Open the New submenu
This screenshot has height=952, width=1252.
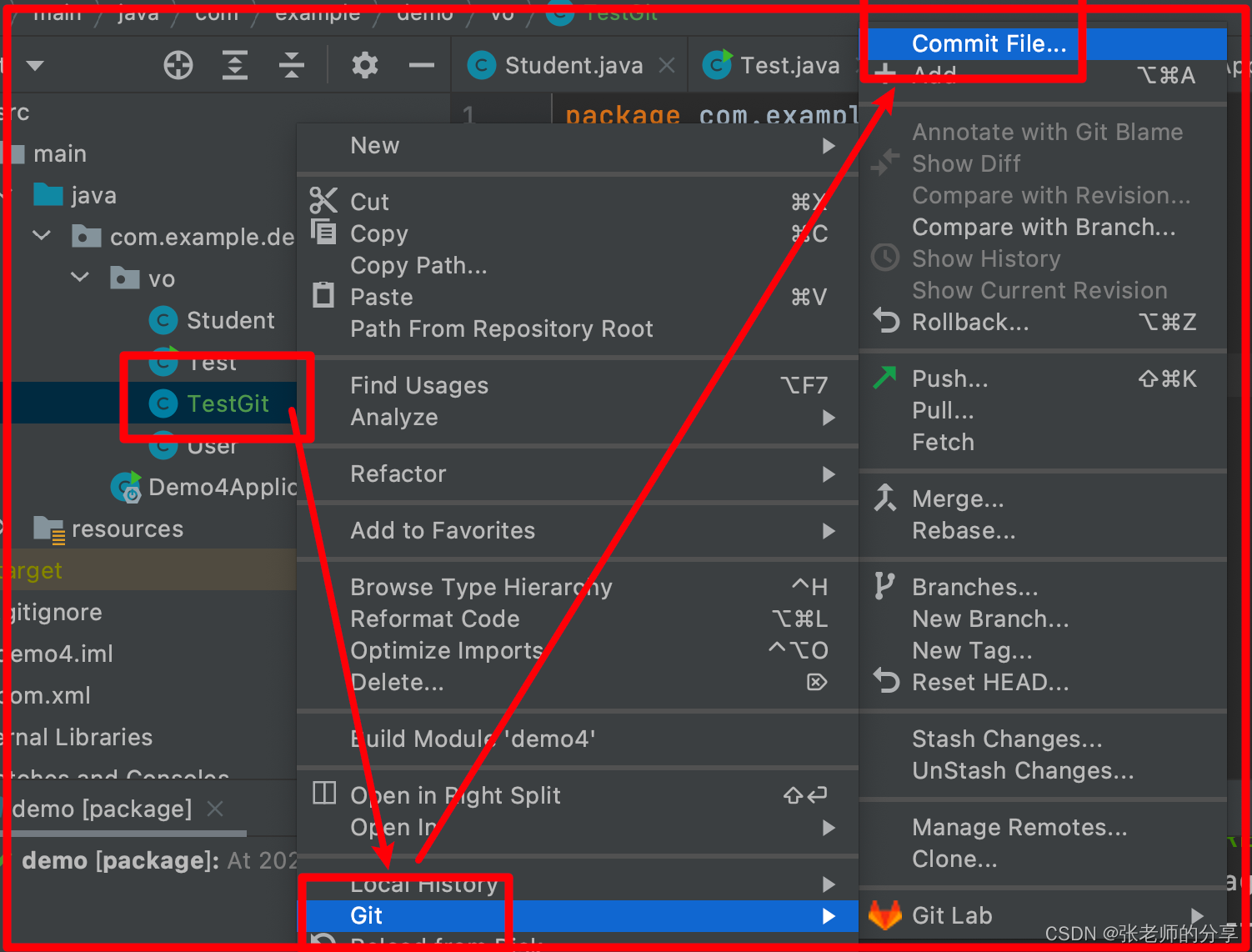pyautogui.click(x=578, y=146)
